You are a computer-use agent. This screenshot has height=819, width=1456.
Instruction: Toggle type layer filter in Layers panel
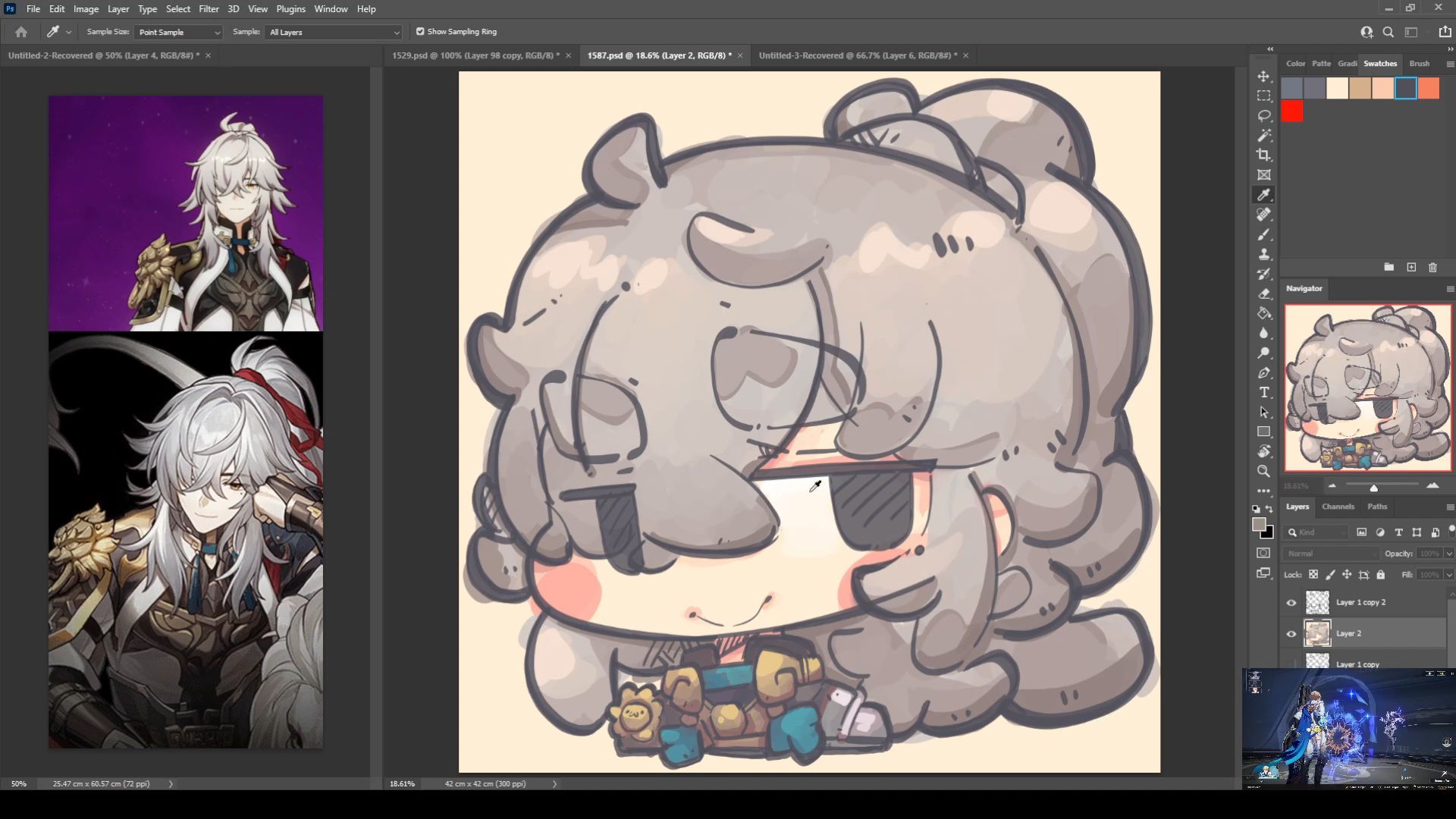[1398, 532]
